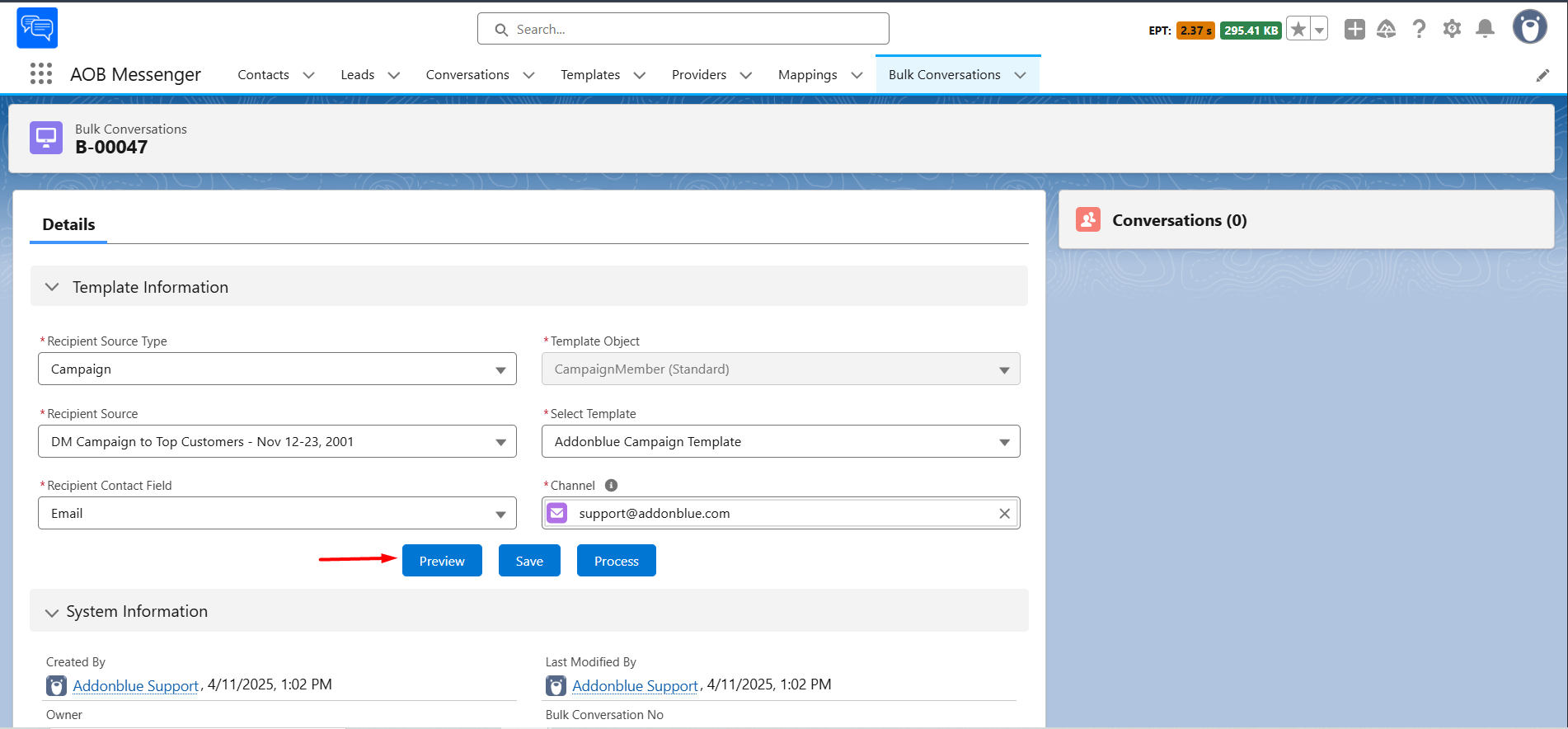Image resolution: width=1568 pixels, height=729 pixels.
Task: Open the Recipient Contact Field dropdown
Action: click(x=277, y=513)
